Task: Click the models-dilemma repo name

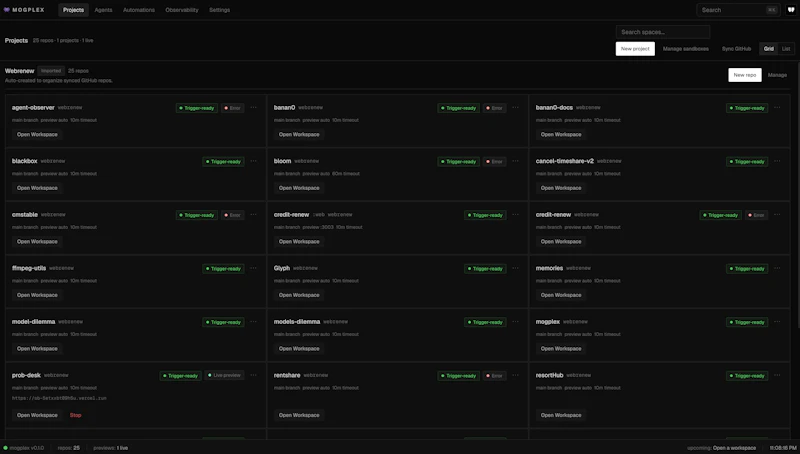Action: [297, 322]
